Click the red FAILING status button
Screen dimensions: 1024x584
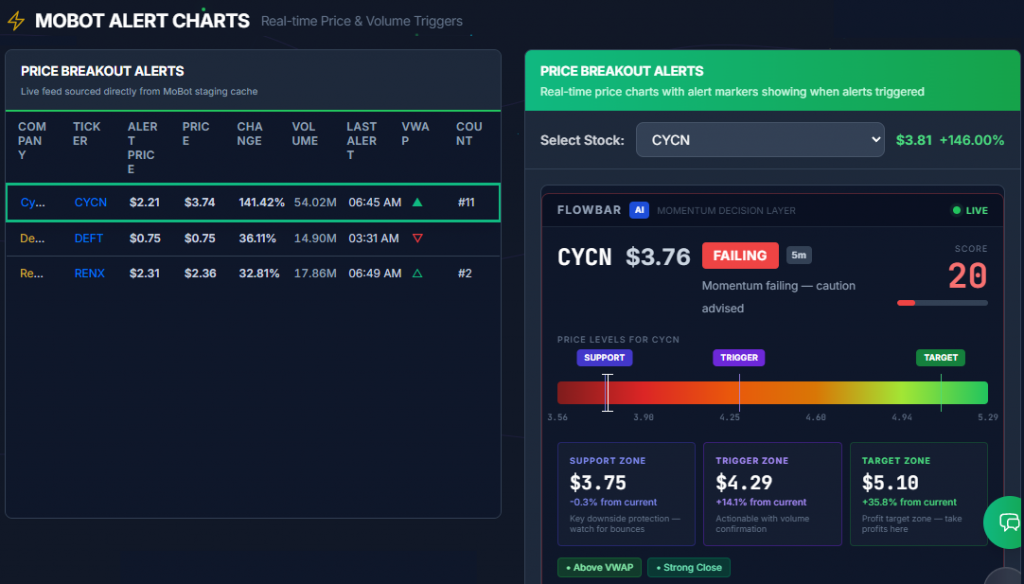(x=740, y=255)
